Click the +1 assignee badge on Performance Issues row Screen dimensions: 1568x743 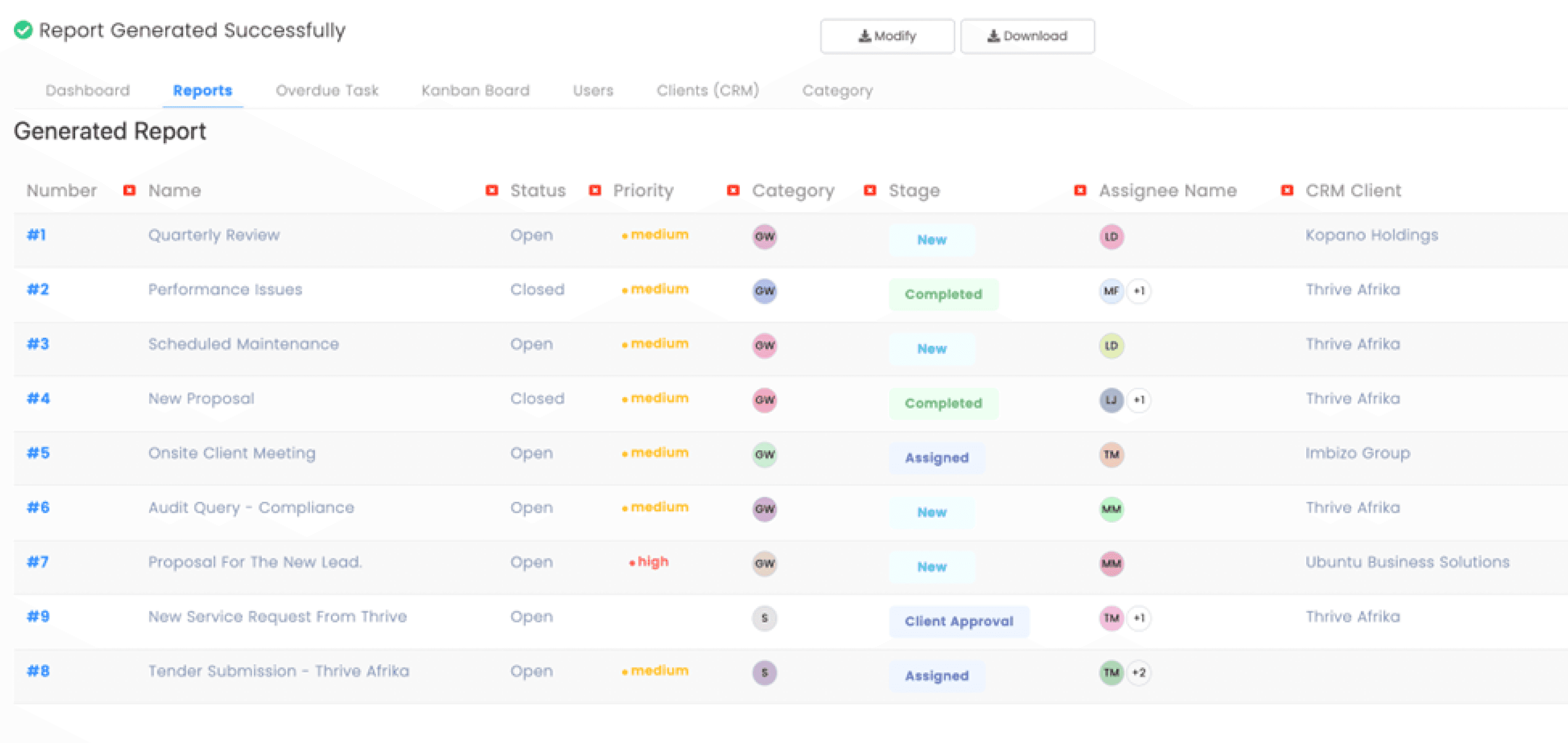(x=1139, y=291)
